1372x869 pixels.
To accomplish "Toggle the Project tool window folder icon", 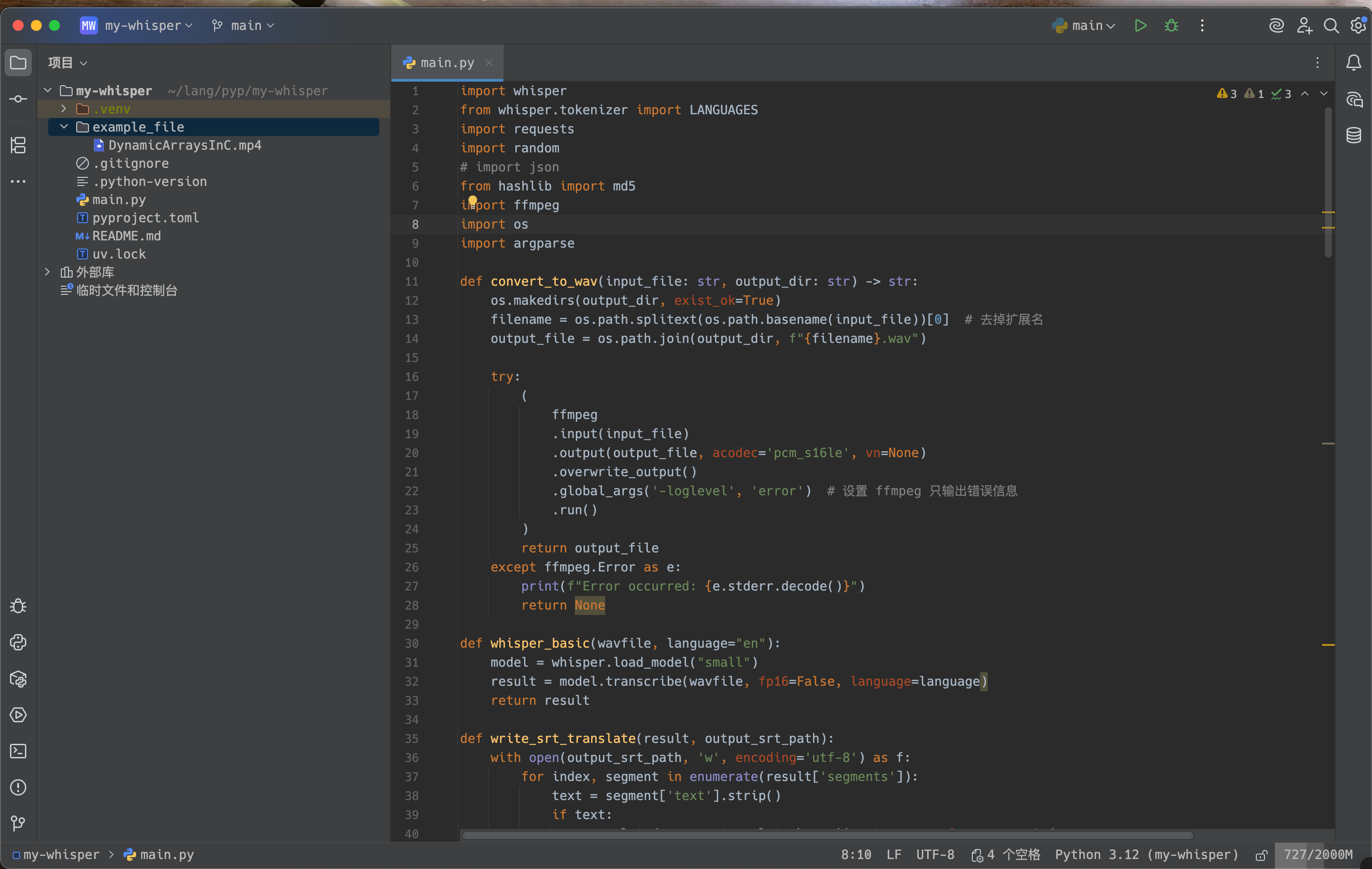I will coord(18,63).
